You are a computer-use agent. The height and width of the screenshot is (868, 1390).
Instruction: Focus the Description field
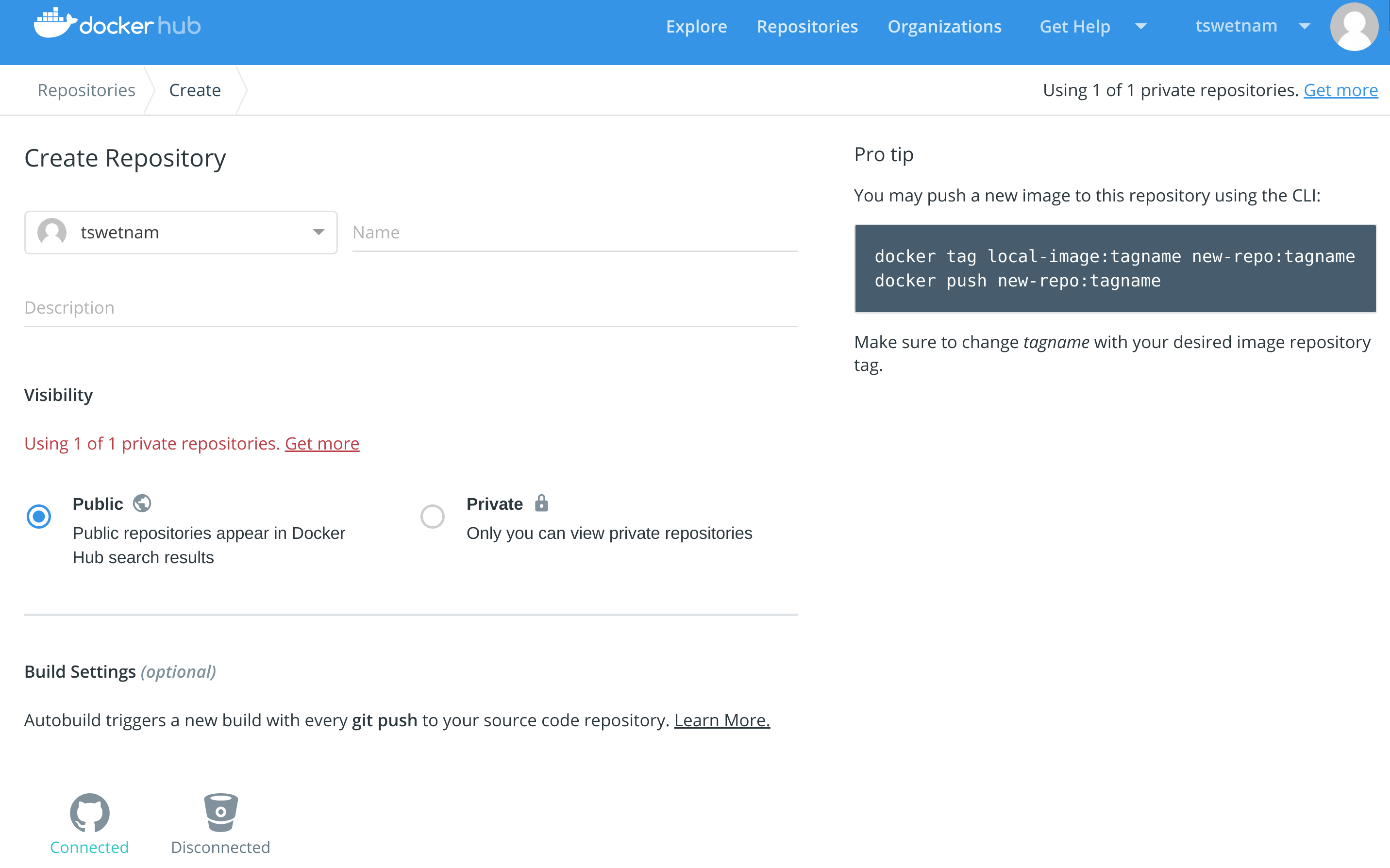411,308
